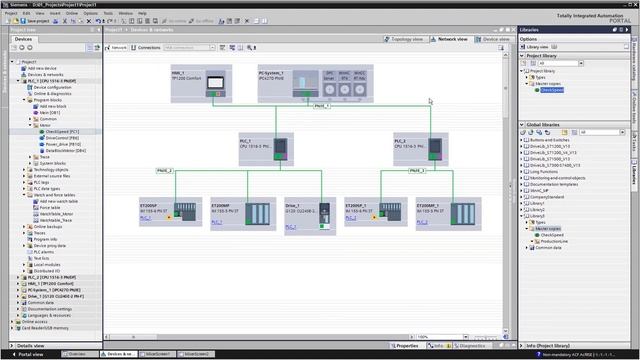The height and width of the screenshot is (360, 640).
Task: Click the Cut scissors icon in toolbar
Action: click(x=64, y=21)
